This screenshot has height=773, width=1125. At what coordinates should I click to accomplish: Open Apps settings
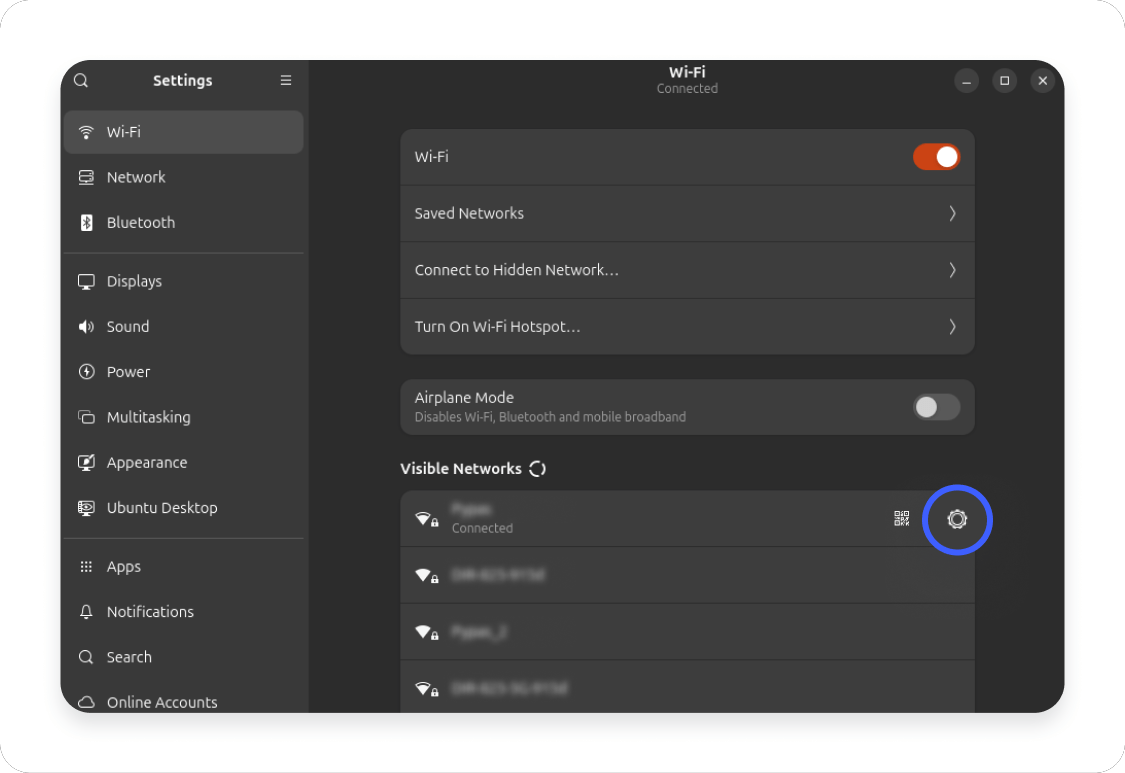(184, 566)
